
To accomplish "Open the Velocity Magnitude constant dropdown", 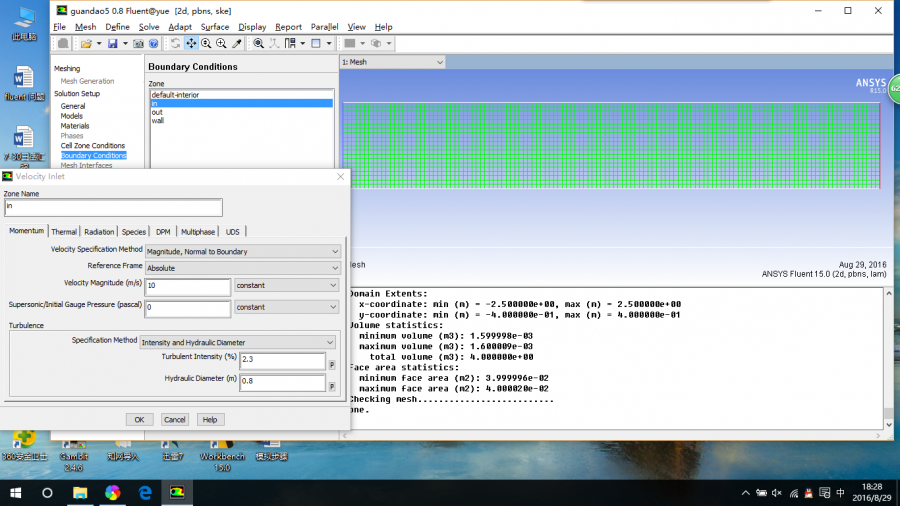I will pyautogui.click(x=287, y=285).
